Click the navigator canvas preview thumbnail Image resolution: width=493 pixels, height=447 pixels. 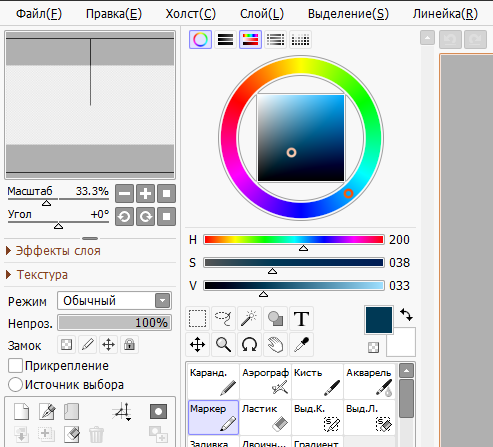tap(90, 105)
